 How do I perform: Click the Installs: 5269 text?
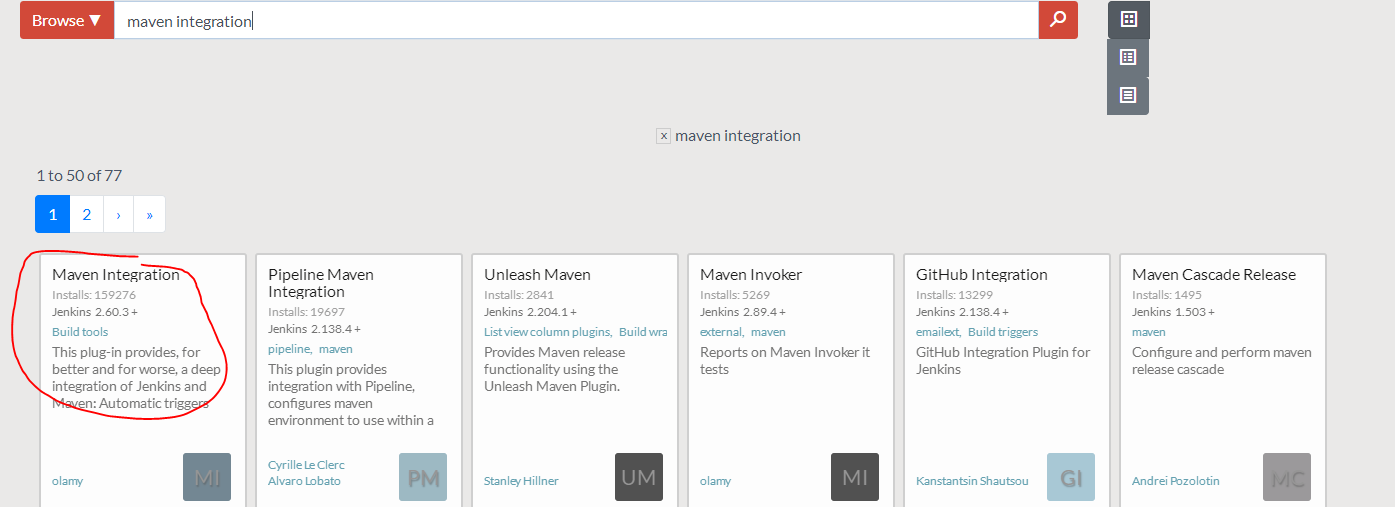(x=735, y=295)
